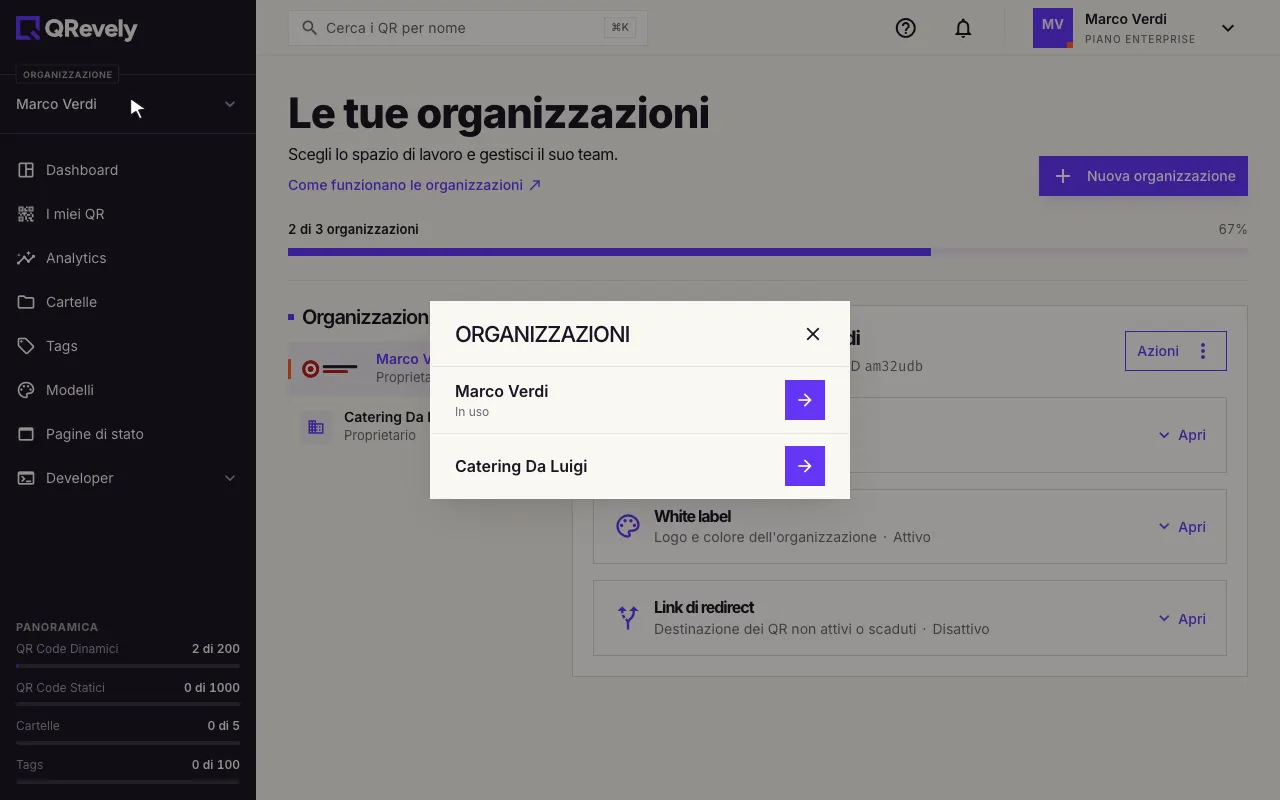Open Pagine di stato menu item
This screenshot has height=800, width=1280.
(x=128, y=434)
